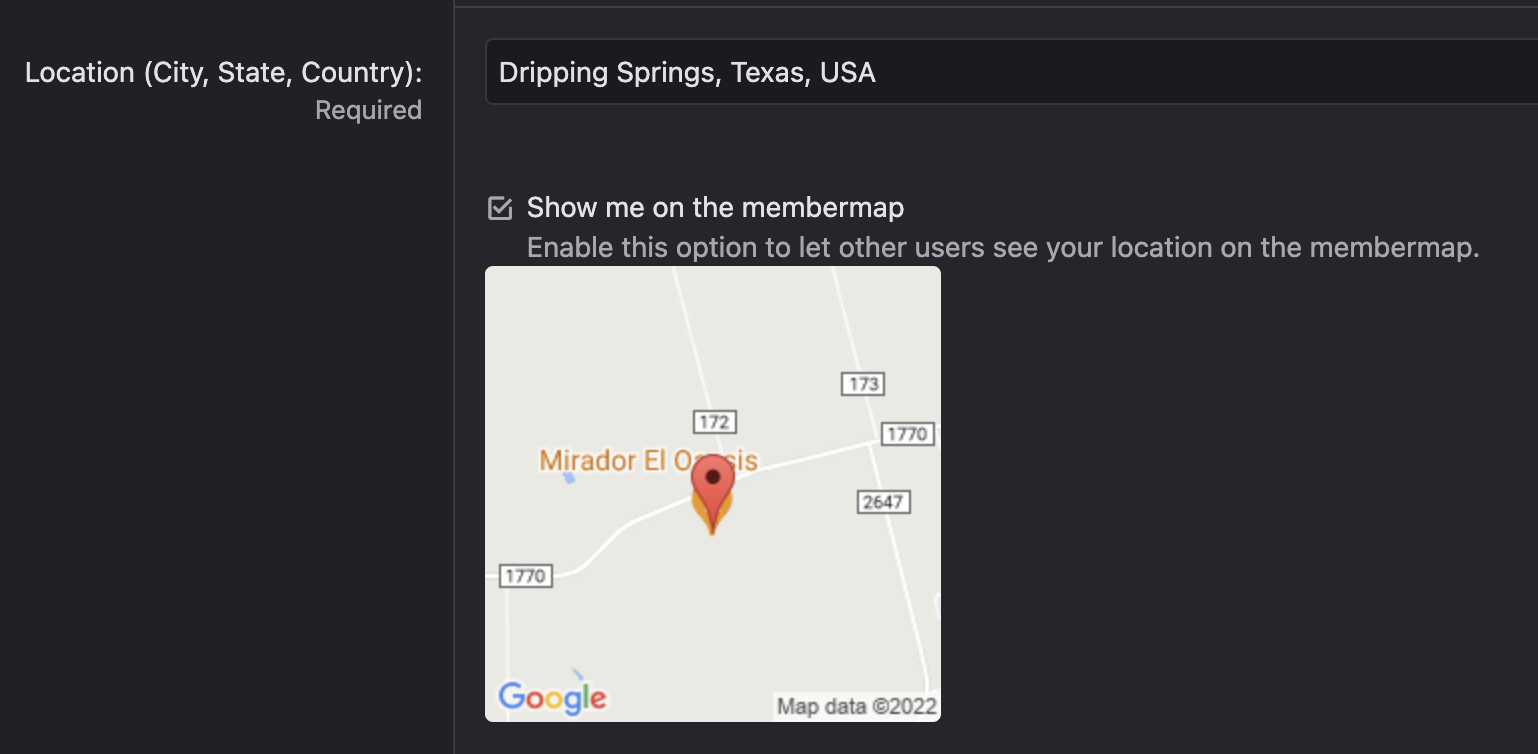Focus the Dripping Springs, Texas, USA location field

(1011, 72)
